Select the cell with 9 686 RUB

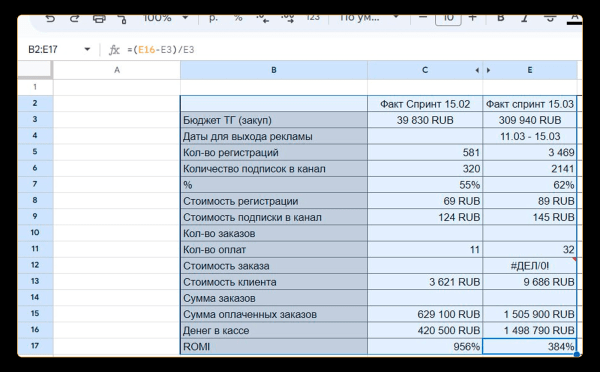pyautogui.click(x=530, y=282)
